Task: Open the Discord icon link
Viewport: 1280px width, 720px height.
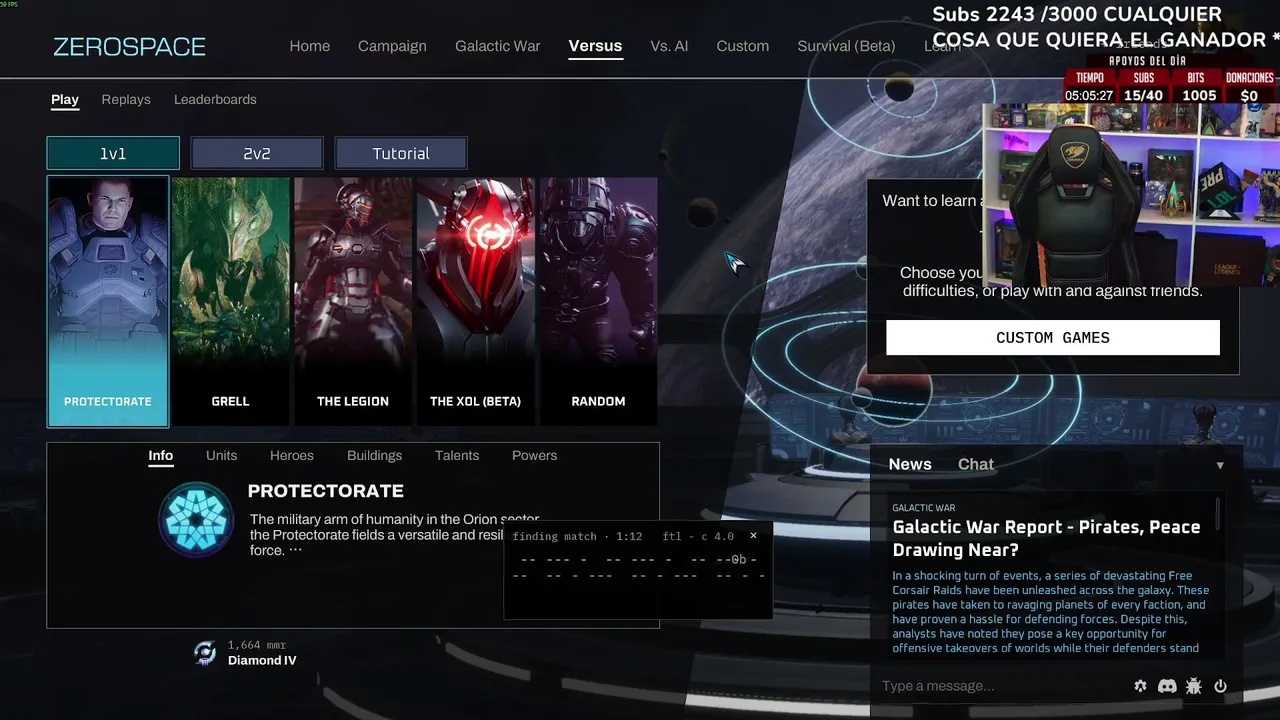Action: point(1167,686)
